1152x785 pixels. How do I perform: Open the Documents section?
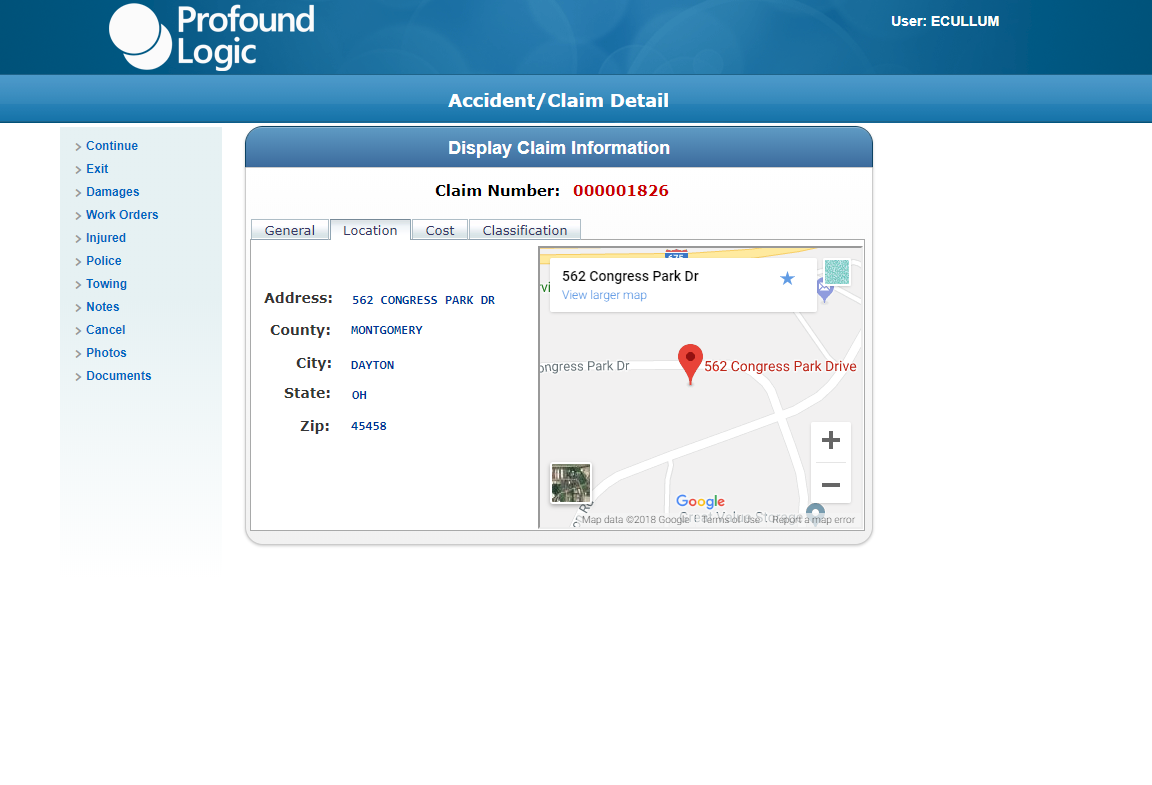(118, 376)
